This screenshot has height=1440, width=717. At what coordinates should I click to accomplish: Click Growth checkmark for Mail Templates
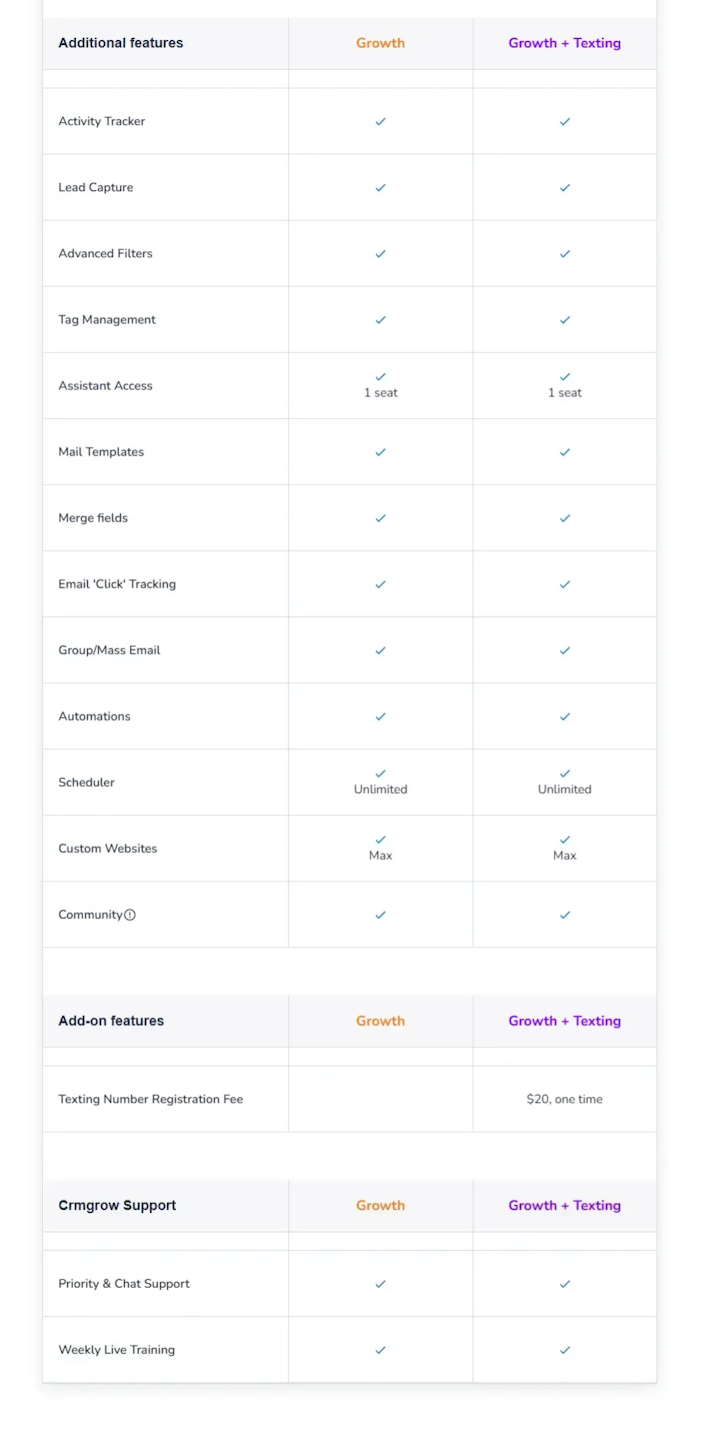pos(380,452)
